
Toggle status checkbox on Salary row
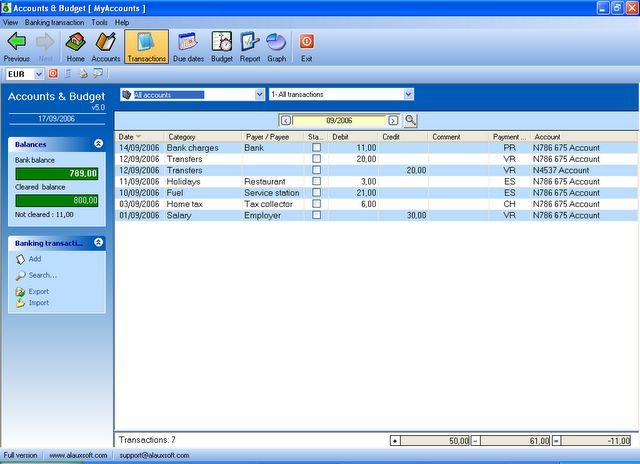pos(316,215)
